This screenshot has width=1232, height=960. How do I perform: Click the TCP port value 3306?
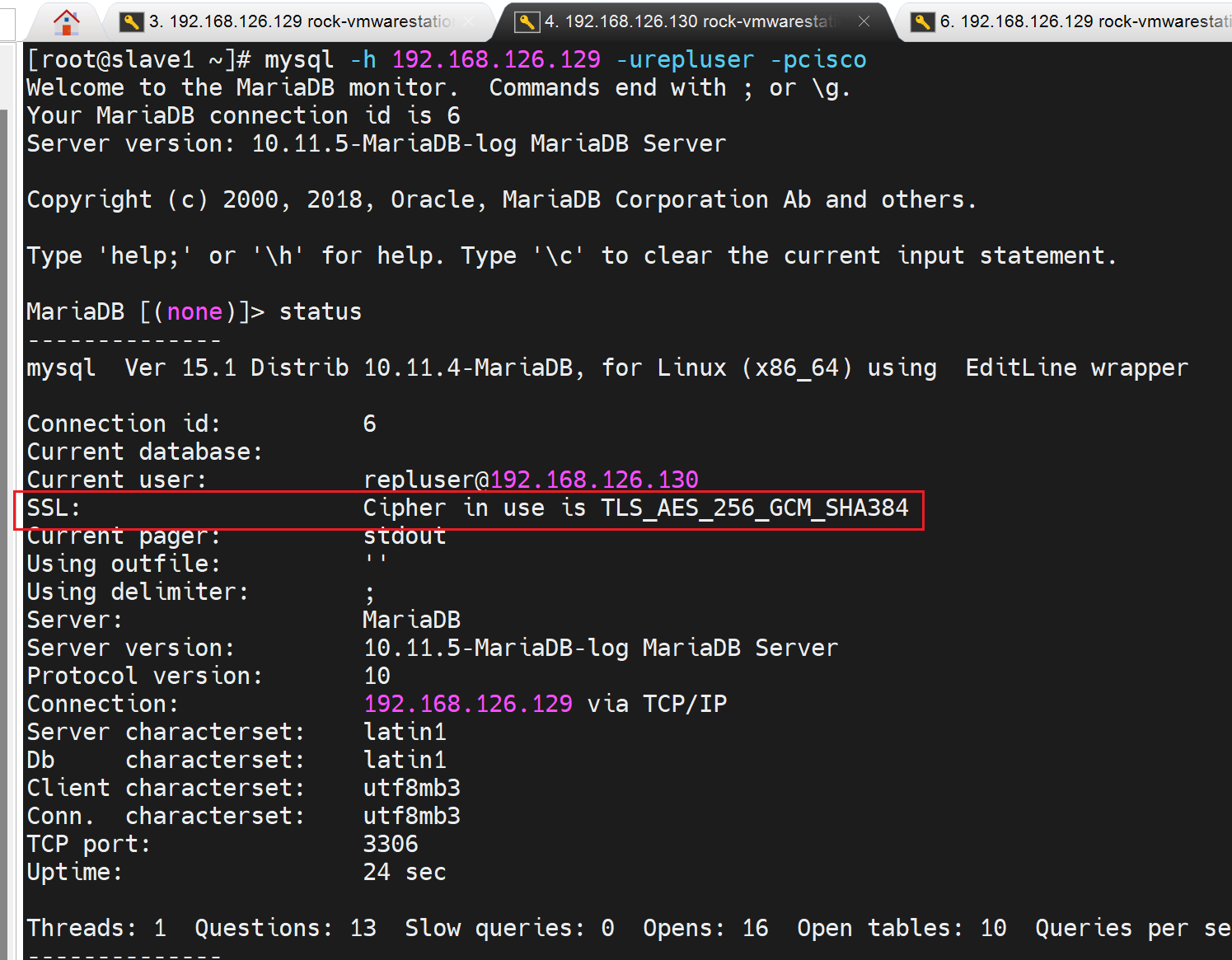coord(391,844)
